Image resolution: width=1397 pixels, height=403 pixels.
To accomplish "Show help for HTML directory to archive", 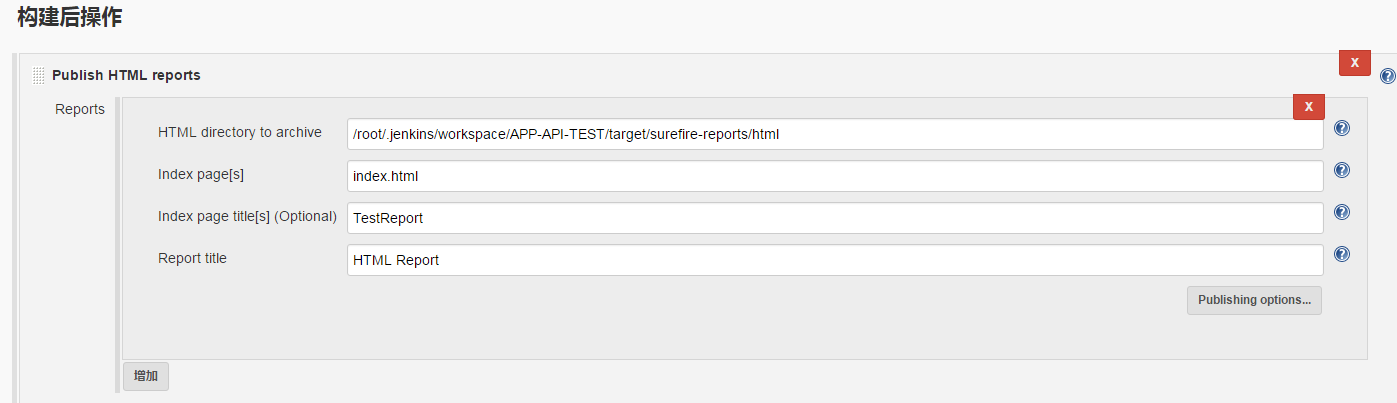I will coord(1342,128).
